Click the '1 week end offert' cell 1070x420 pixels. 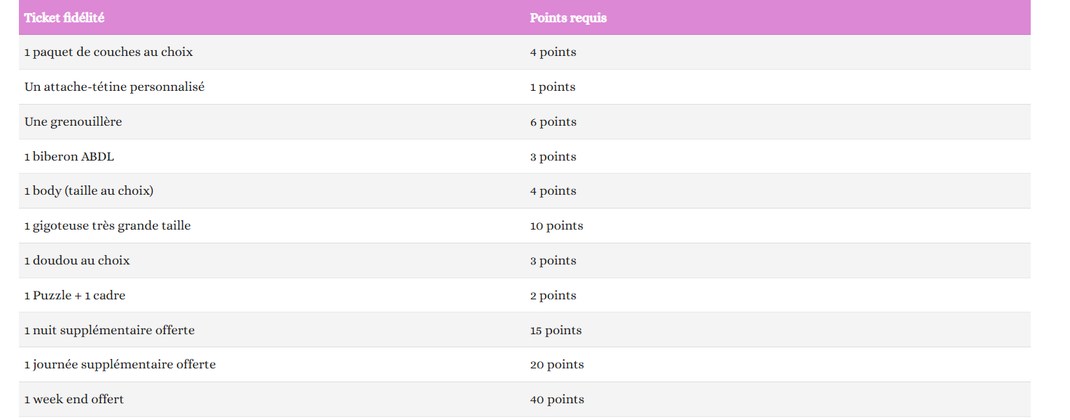pyautogui.click(x=272, y=400)
